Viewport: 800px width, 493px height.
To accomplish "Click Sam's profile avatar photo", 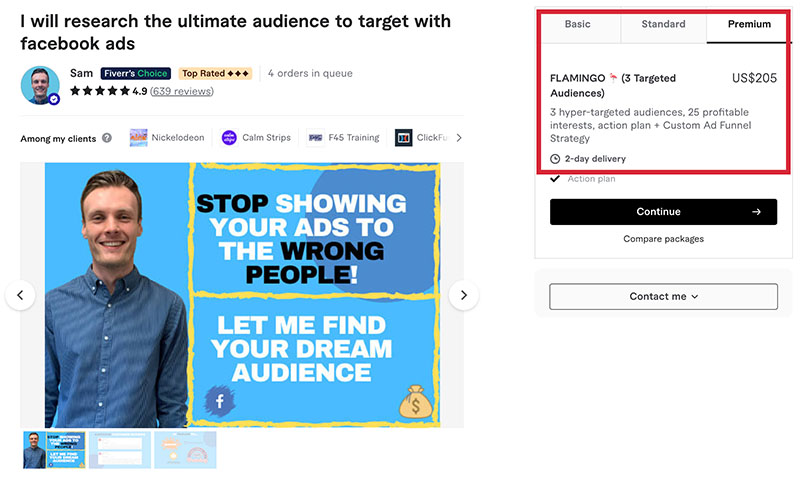I will [40, 85].
